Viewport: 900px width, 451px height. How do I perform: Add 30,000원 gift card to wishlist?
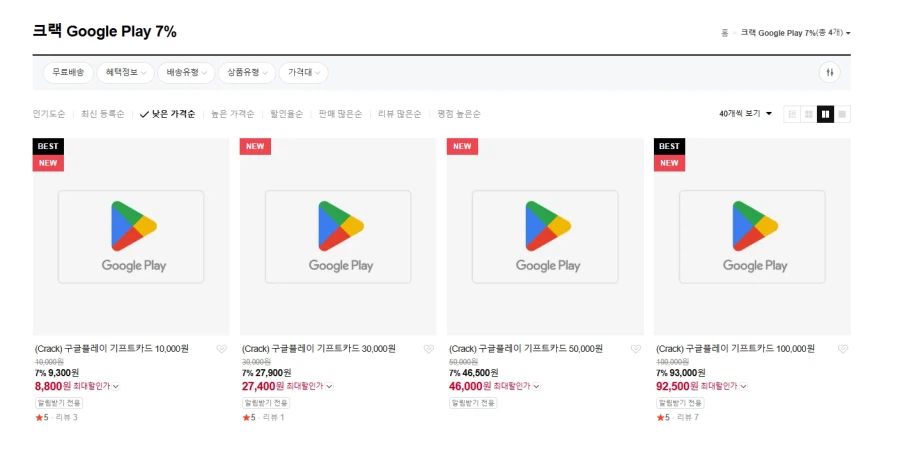click(x=429, y=349)
